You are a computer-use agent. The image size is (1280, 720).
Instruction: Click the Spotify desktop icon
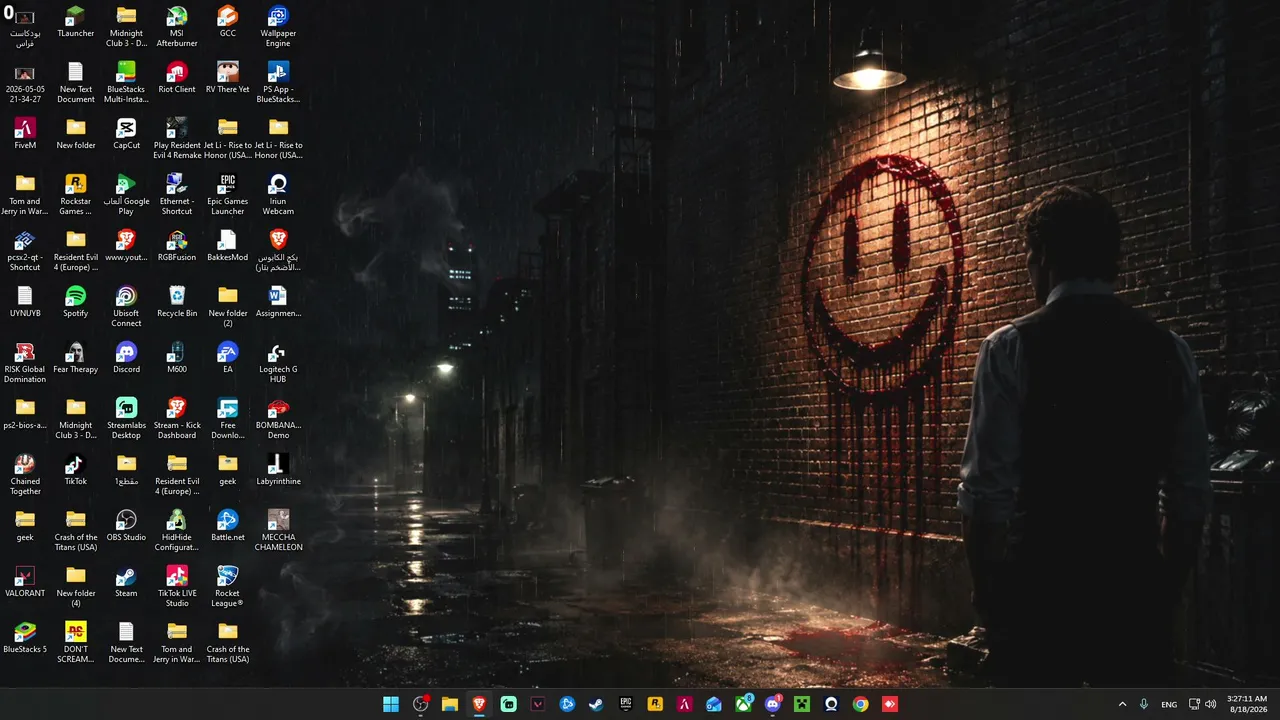[x=75, y=302]
